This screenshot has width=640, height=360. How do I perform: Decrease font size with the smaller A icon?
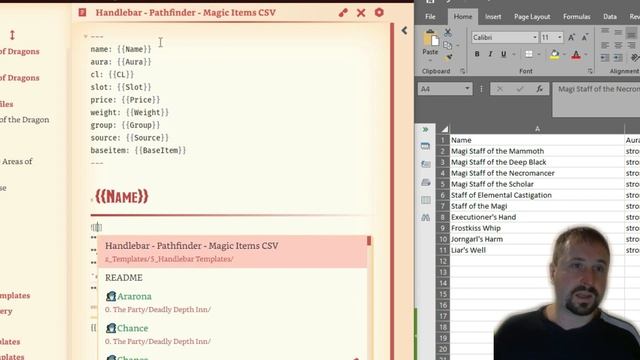point(585,38)
